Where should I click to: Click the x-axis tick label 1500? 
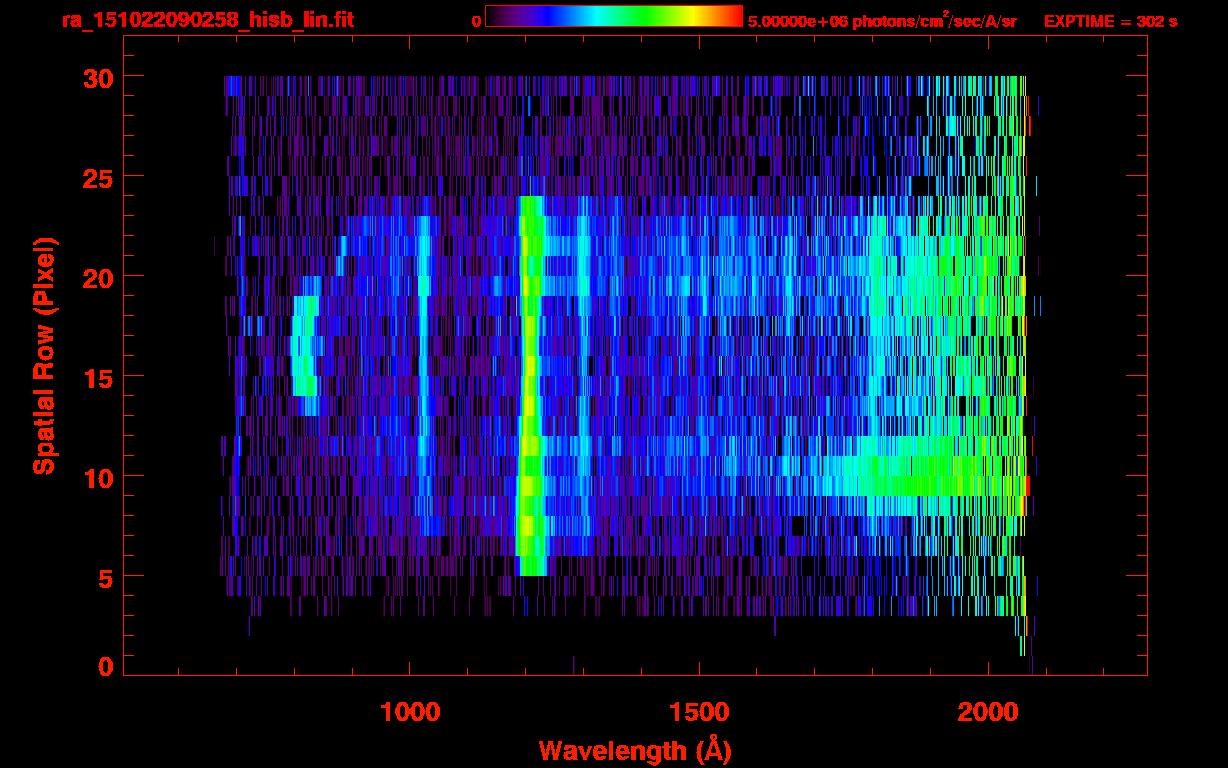(x=699, y=712)
